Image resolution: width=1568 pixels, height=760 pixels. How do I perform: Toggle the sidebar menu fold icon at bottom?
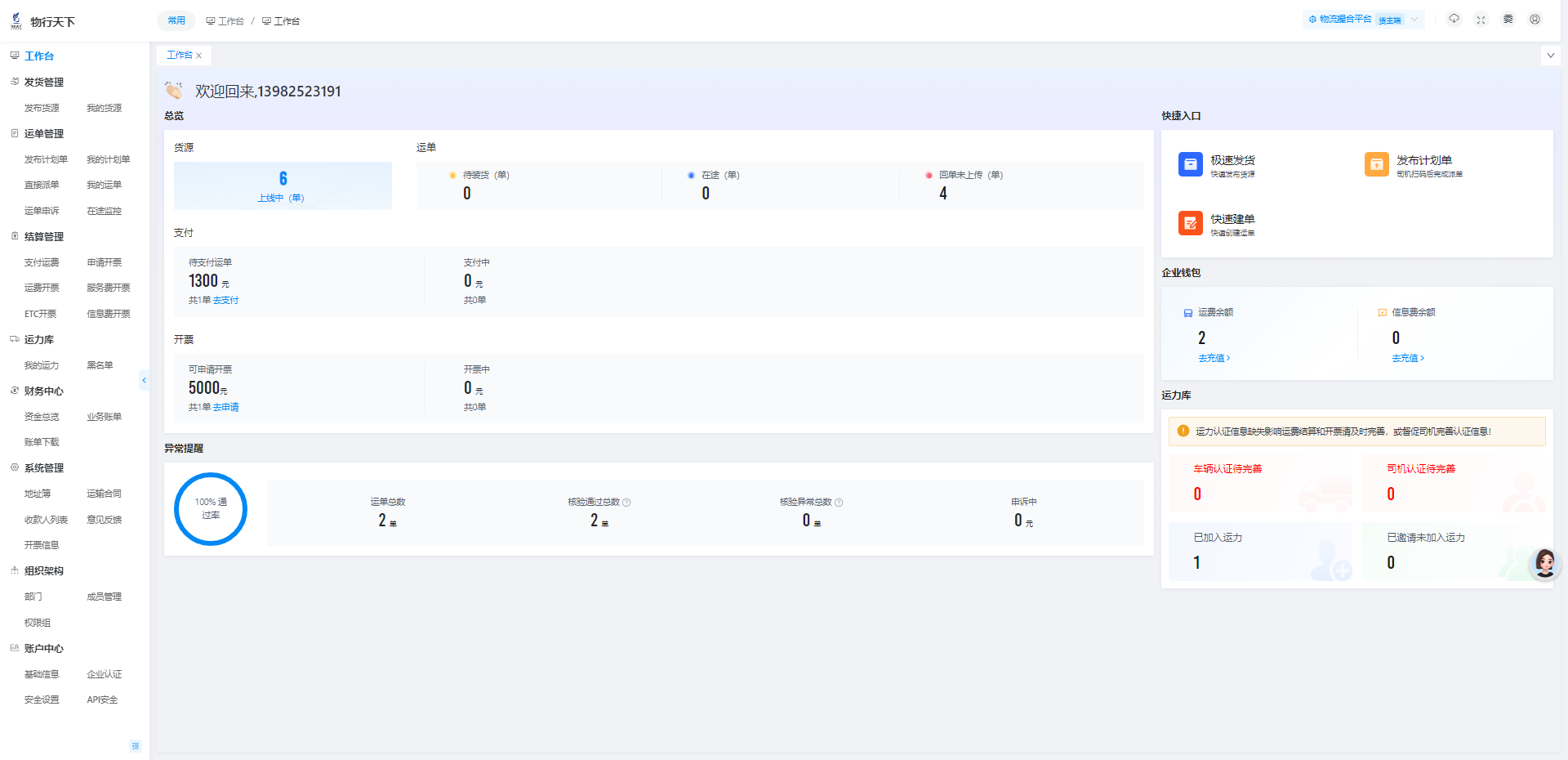tap(136, 745)
